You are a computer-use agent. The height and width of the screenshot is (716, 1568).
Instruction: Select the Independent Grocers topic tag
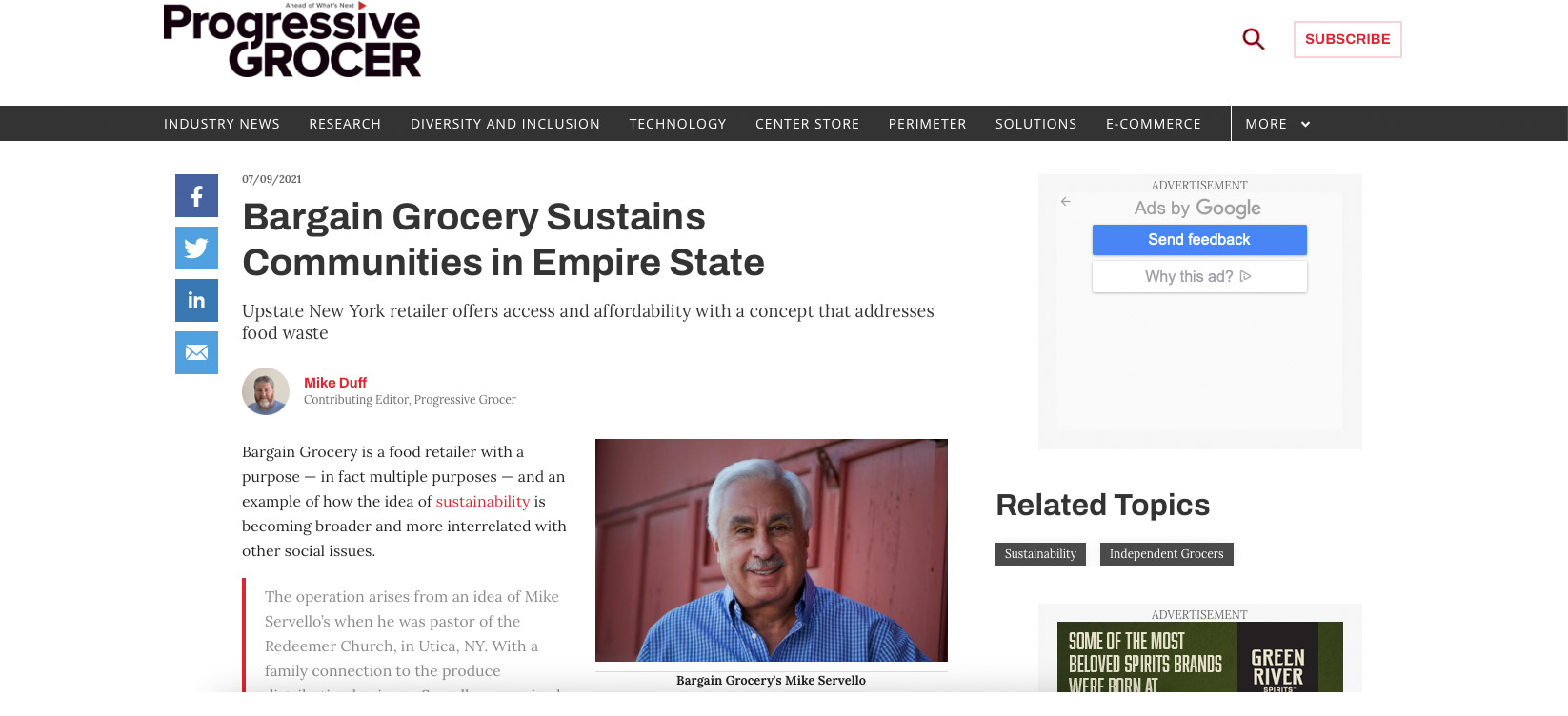1166,554
